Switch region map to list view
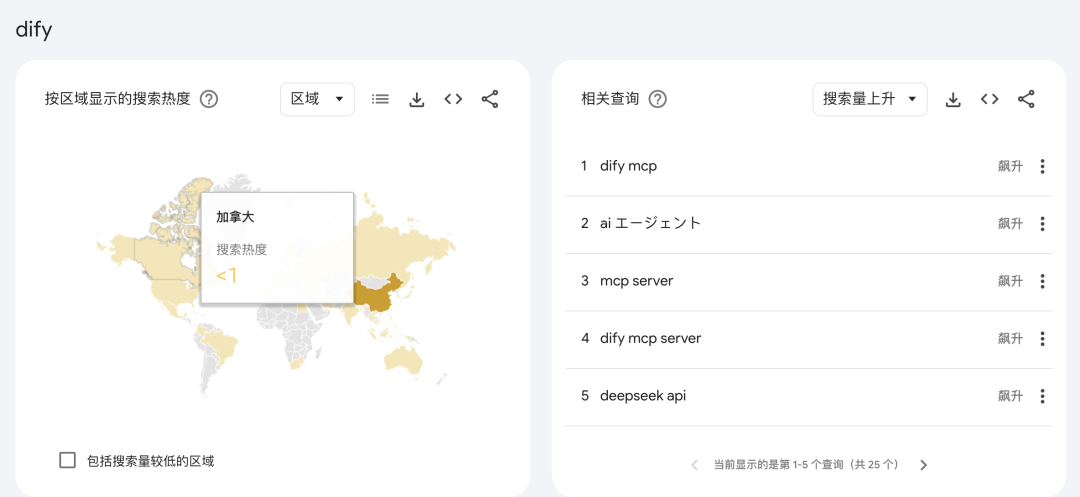 (380, 99)
